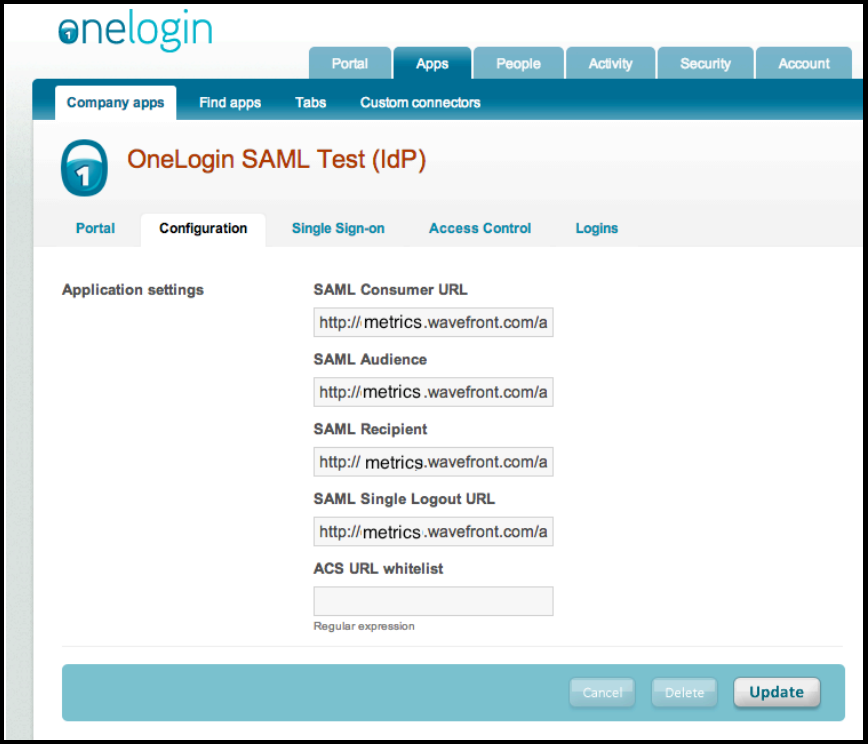Viewport: 868px width, 744px height.
Task: Open the People tab
Action: (x=518, y=62)
